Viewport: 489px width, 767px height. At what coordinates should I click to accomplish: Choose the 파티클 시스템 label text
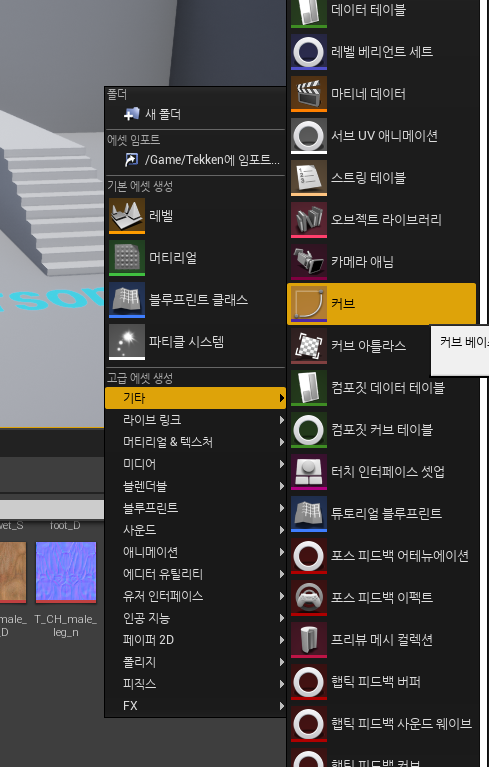click(186, 342)
